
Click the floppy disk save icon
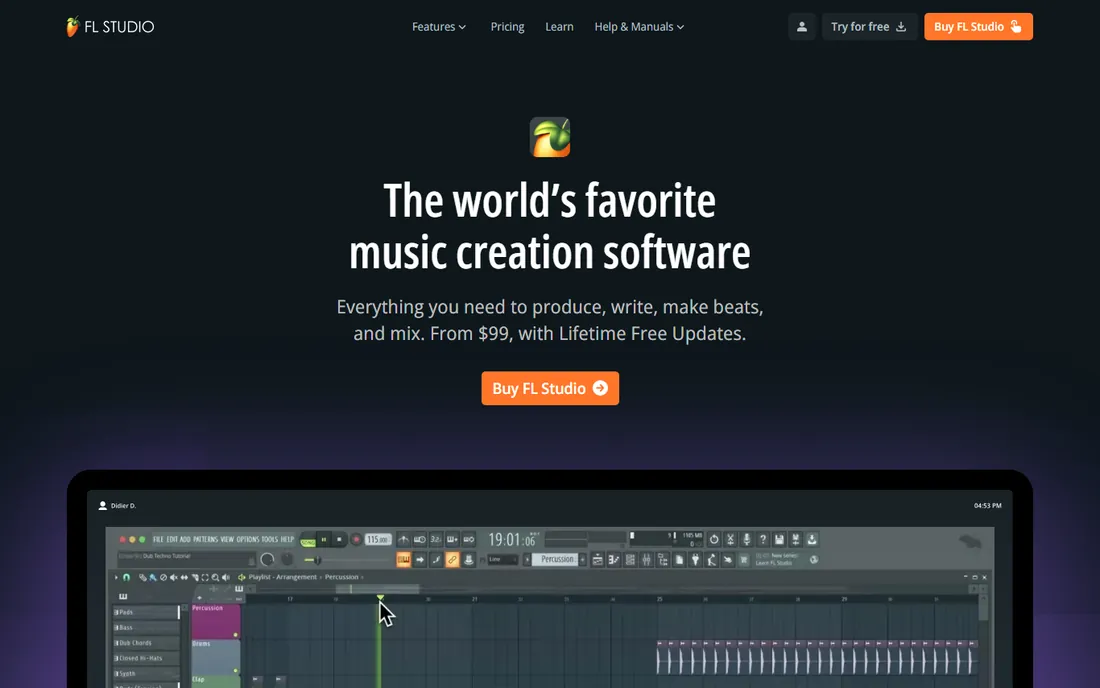[779, 539]
